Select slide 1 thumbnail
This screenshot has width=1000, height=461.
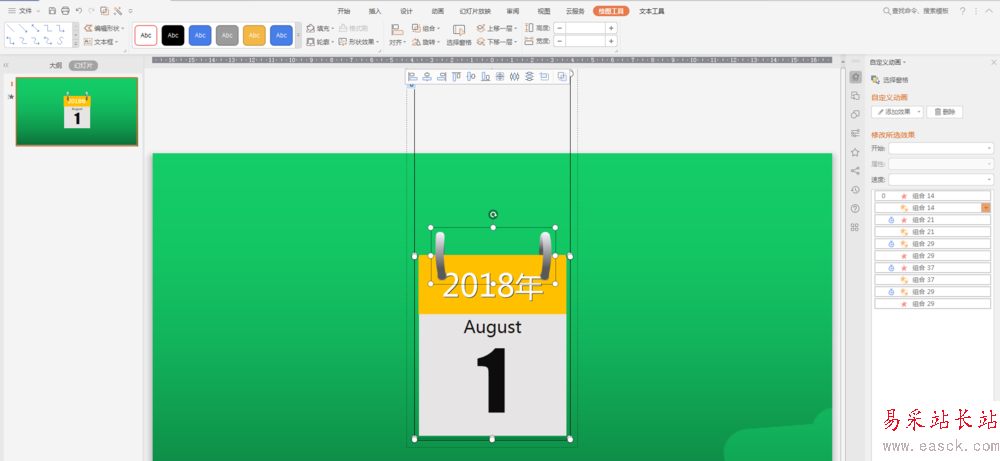click(77, 112)
